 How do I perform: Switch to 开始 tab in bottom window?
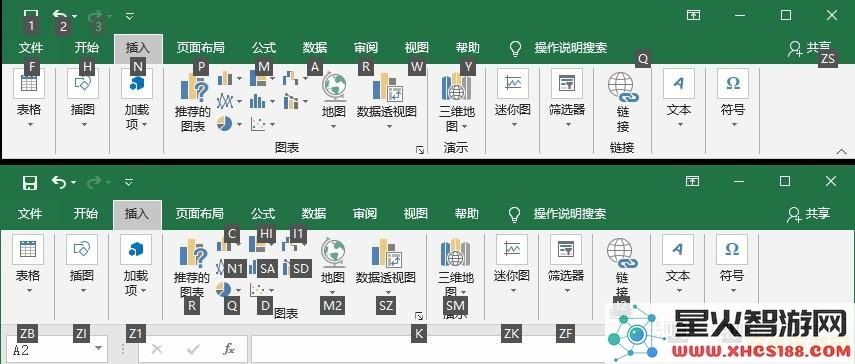pyautogui.click(x=86, y=214)
